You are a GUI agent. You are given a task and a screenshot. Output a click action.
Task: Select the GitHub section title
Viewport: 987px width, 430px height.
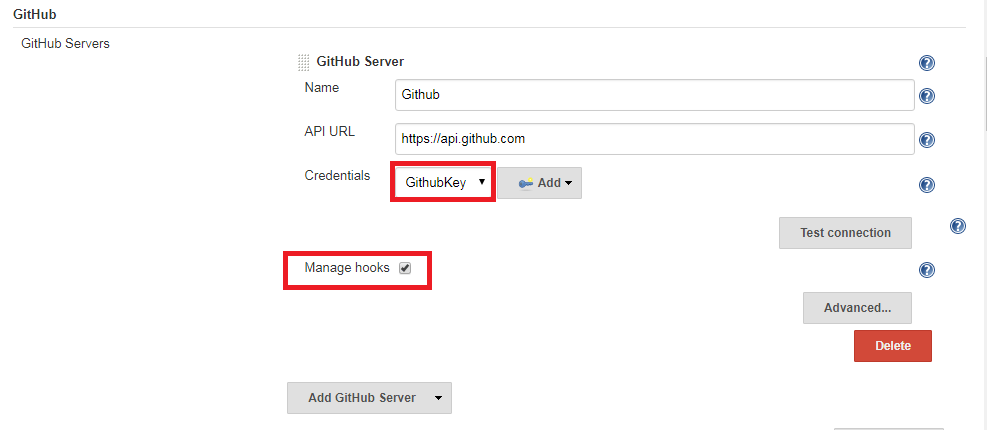35,13
